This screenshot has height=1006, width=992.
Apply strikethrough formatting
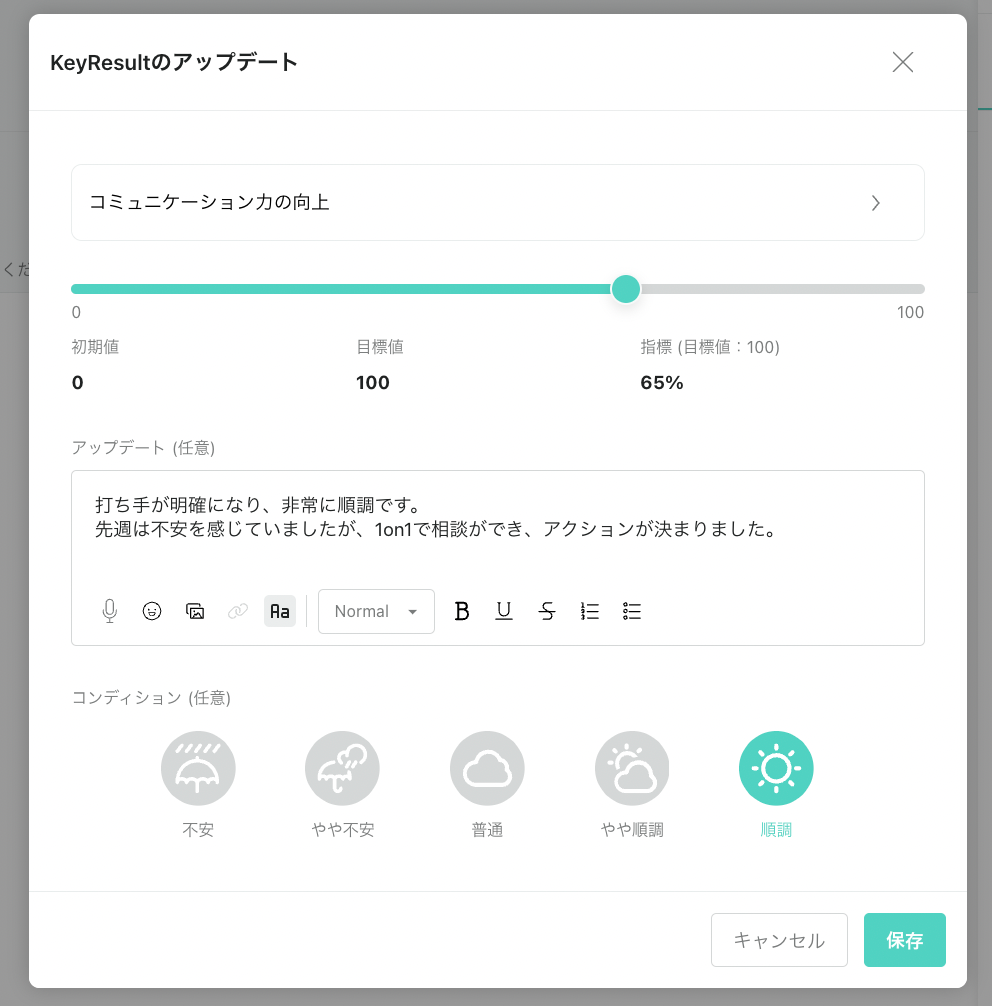547,611
